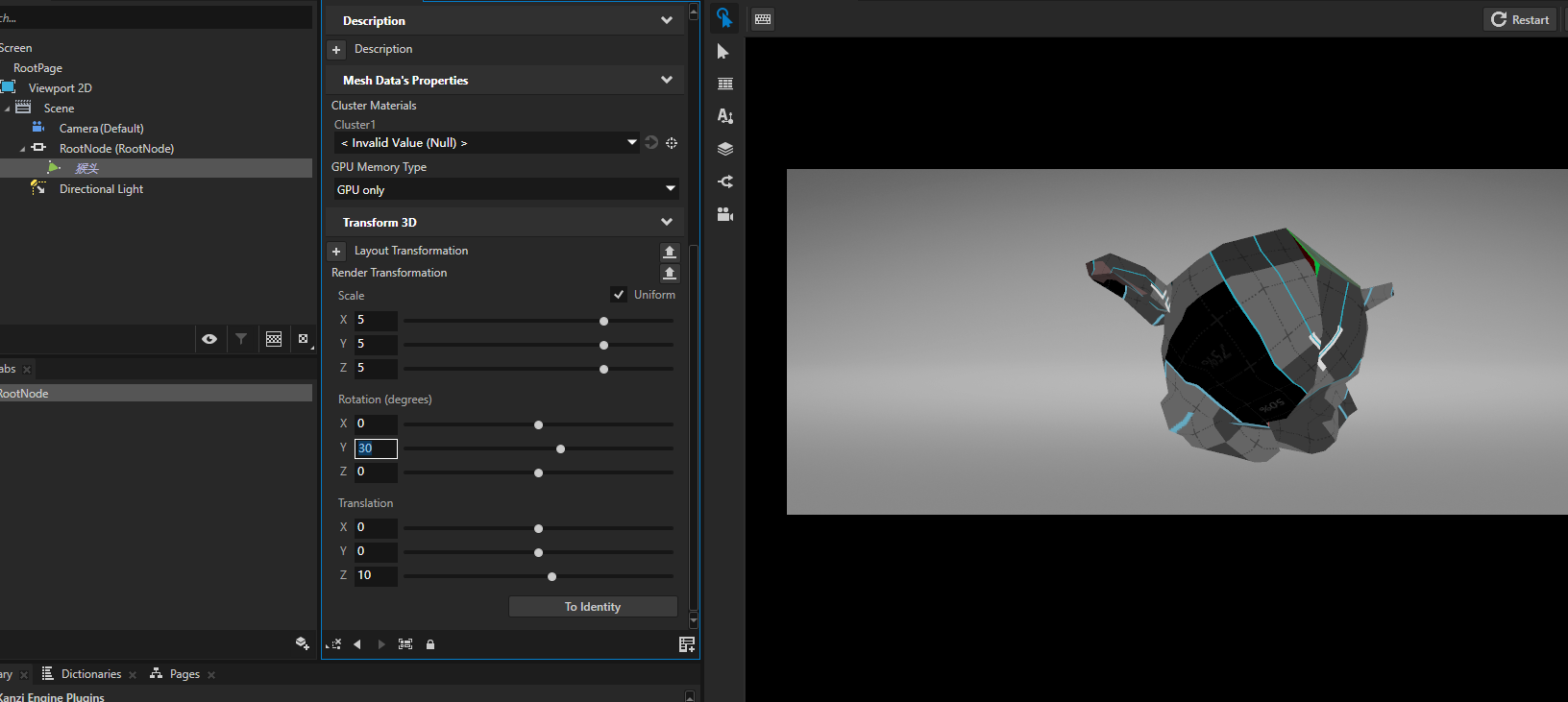Select Camera (Default) in the node tree
Screen dimensions: 1568x702
(x=101, y=129)
